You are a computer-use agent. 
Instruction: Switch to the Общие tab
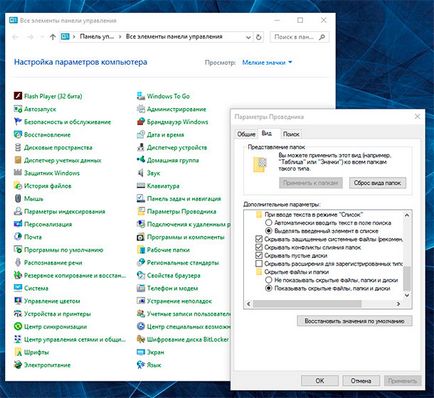pyautogui.click(x=246, y=134)
